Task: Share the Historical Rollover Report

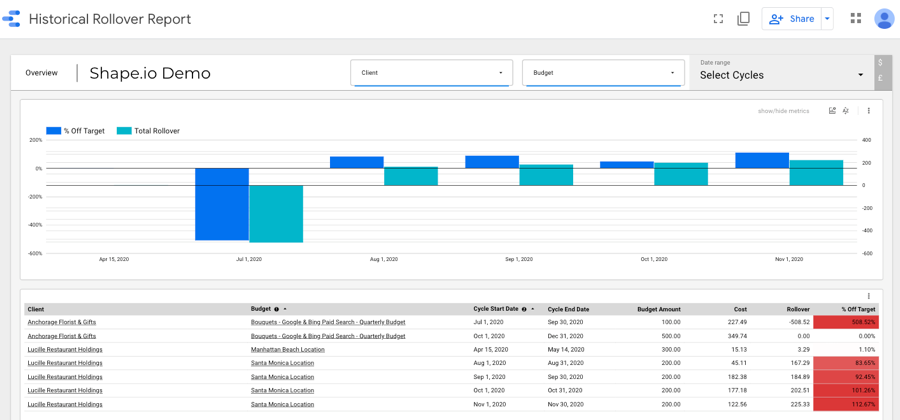Action: [792, 19]
